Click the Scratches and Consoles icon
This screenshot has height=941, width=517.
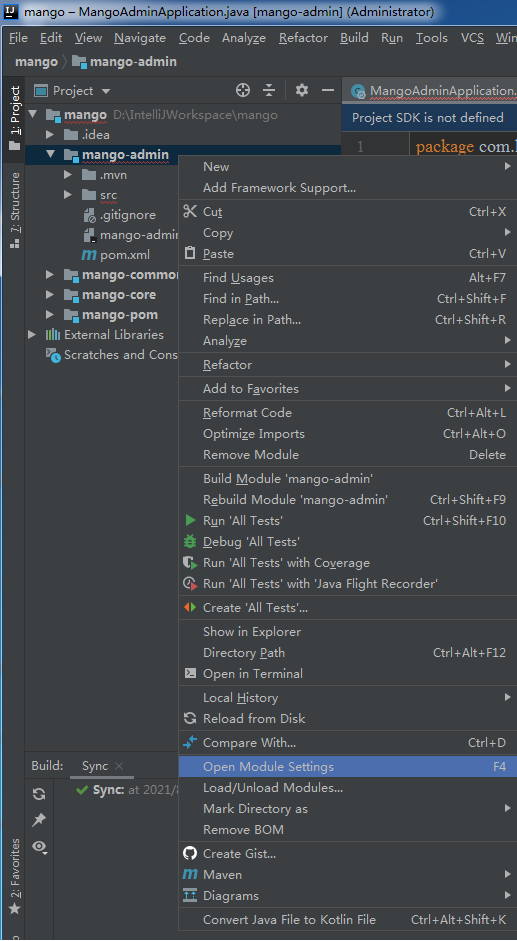(x=53, y=355)
